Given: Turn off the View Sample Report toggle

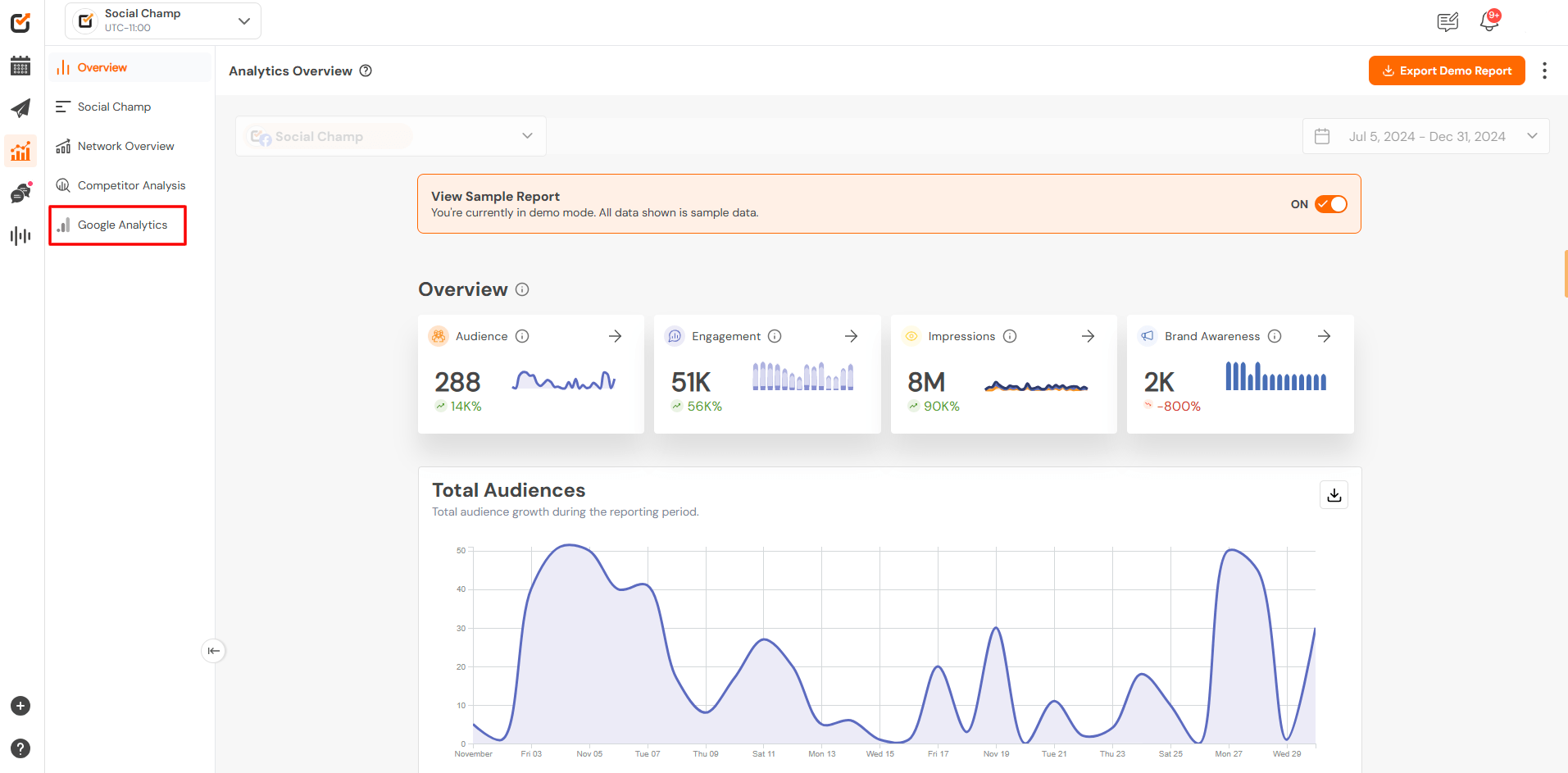Looking at the screenshot, I should 1331,204.
